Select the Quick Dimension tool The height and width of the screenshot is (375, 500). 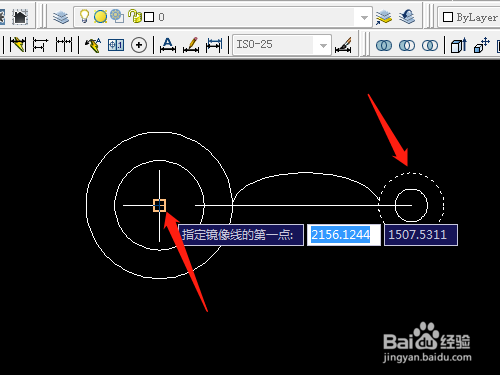(18, 44)
